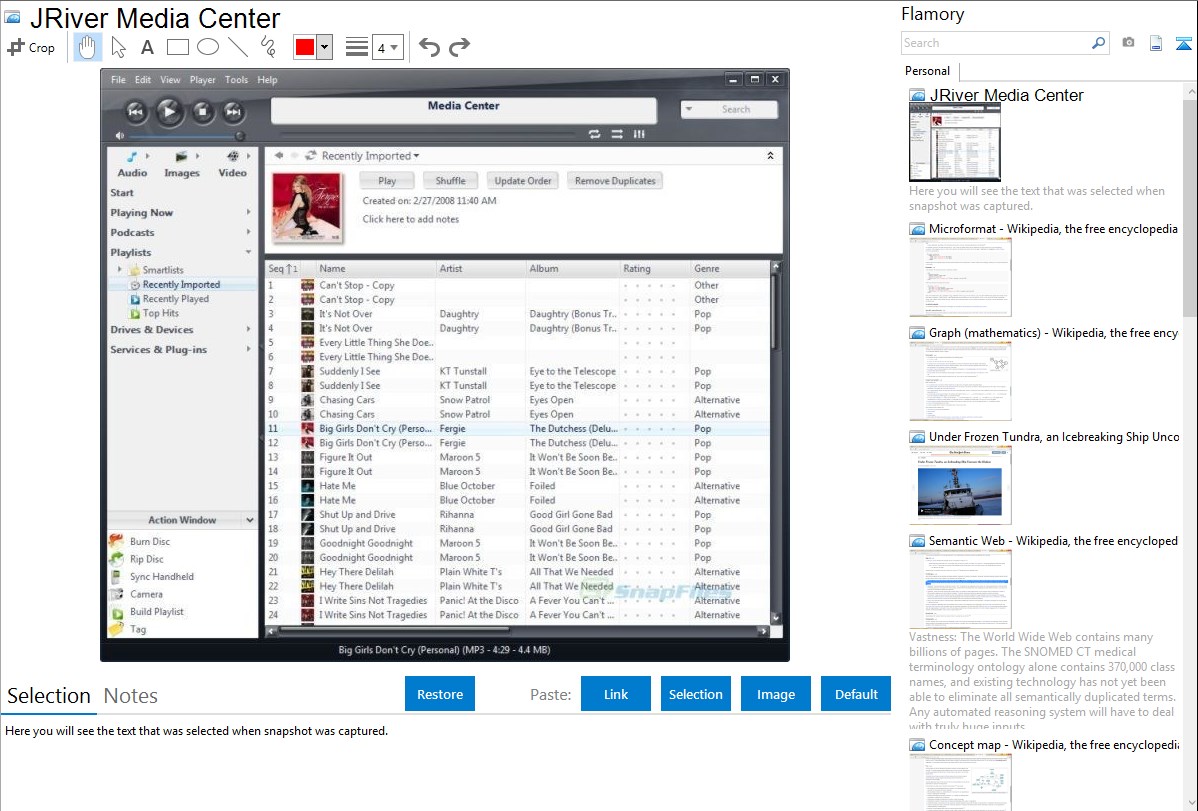Select the straight line tool
The image size is (1198, 811).
[238, 47]
